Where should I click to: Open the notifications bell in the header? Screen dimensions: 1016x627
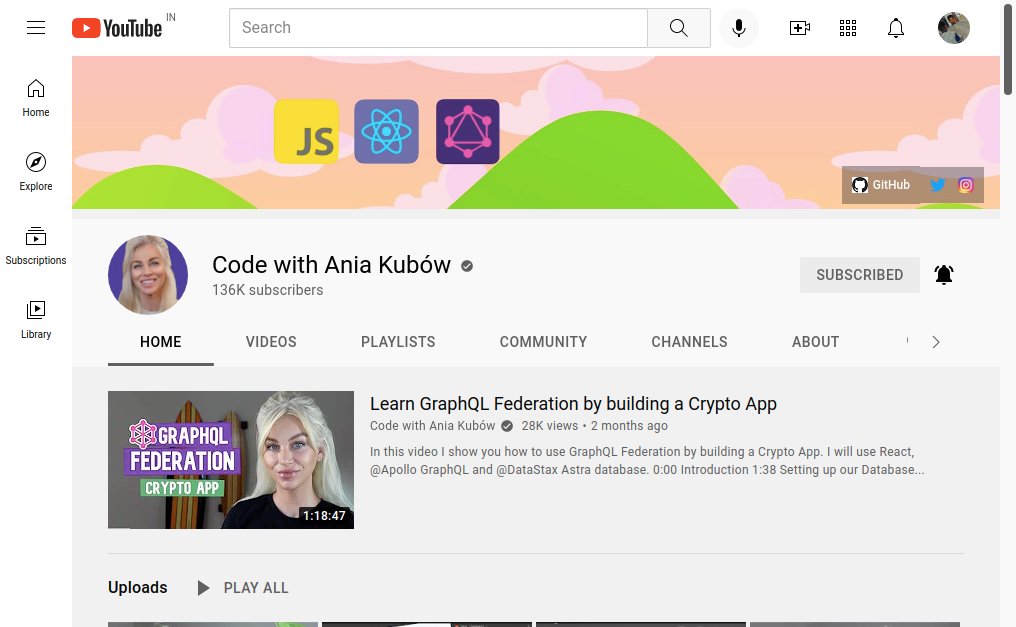point(895,28)
